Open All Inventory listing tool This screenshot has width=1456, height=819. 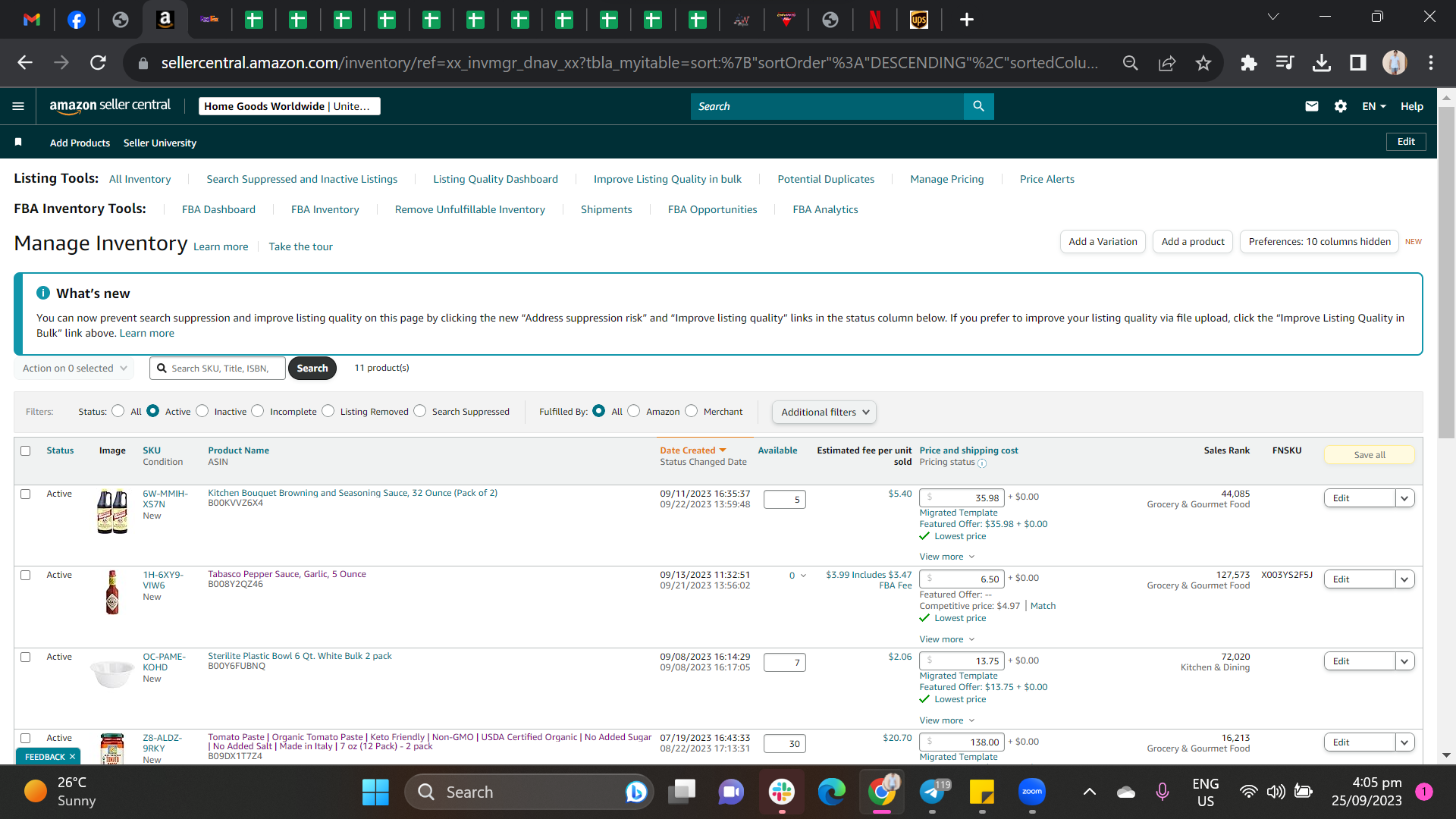coord(140,179)
